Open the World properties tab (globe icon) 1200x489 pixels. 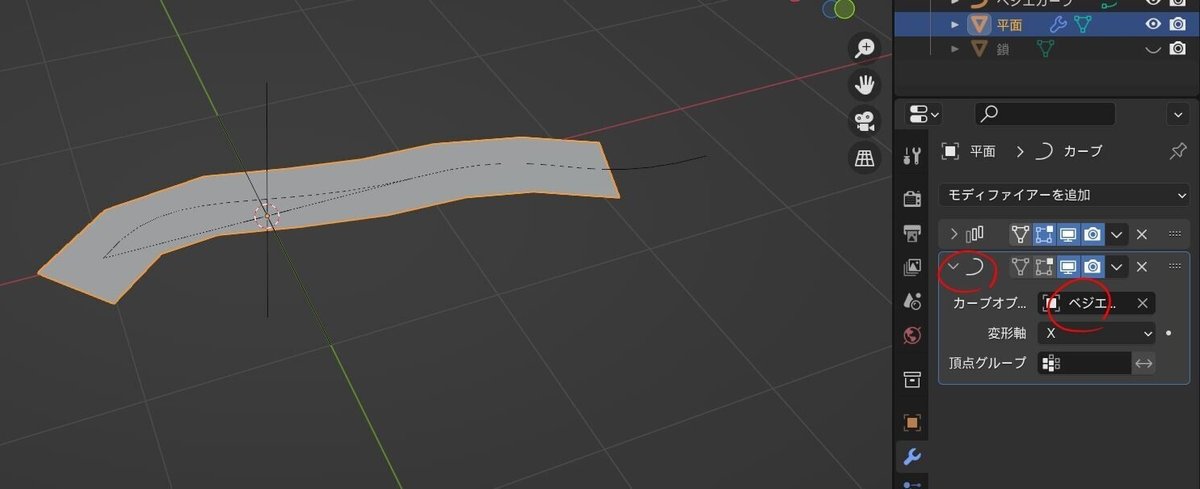912,335
